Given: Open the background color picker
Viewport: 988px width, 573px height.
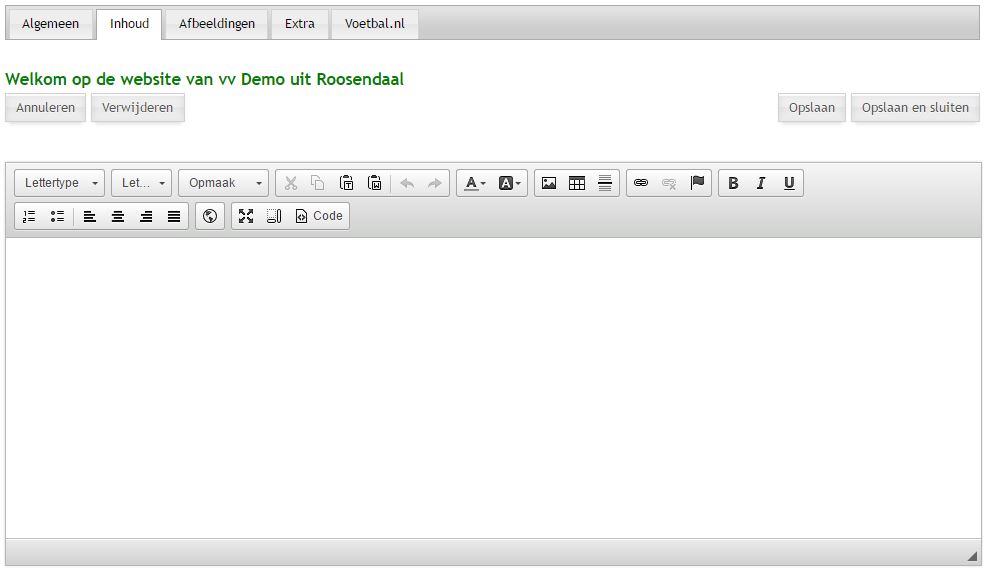Looking at the screenshot, I should click(x=509, y=183).
